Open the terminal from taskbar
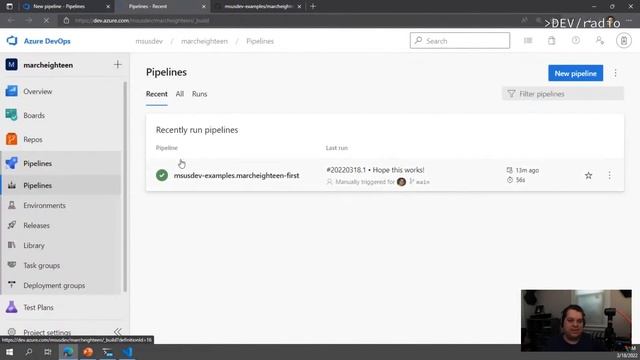This screenshot has width=640, height=360. [107, 352]
